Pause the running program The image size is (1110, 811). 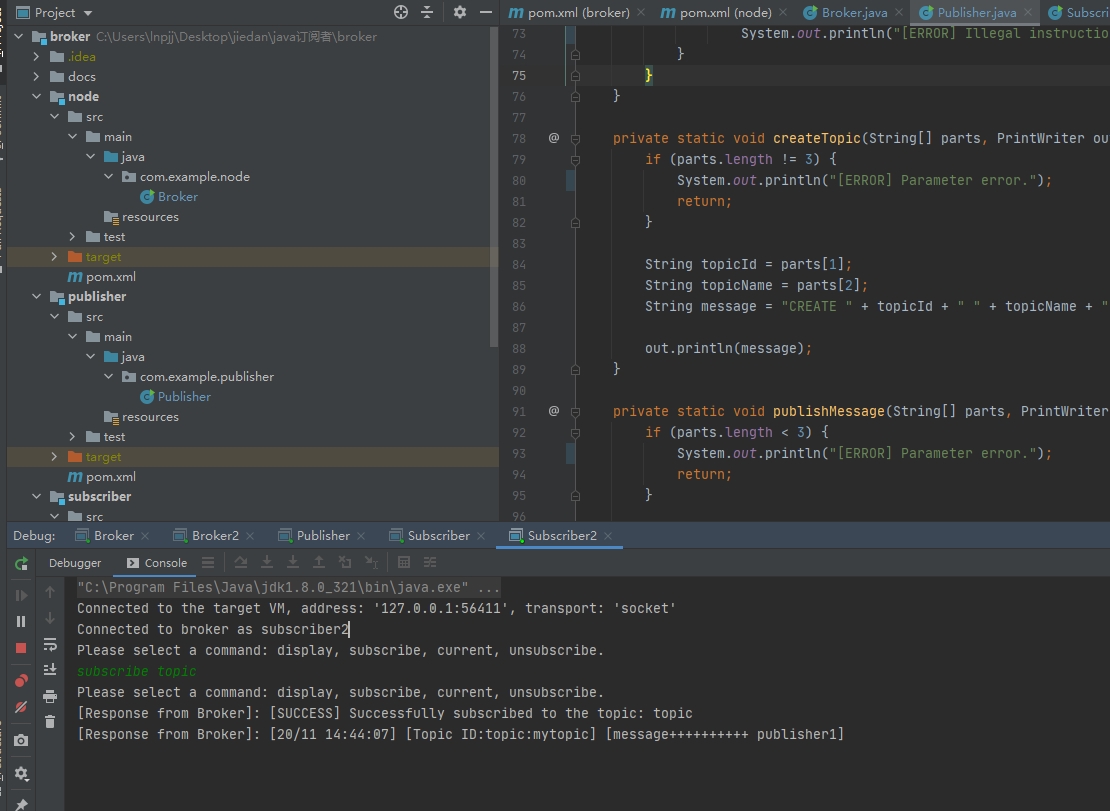pos(21,621)
